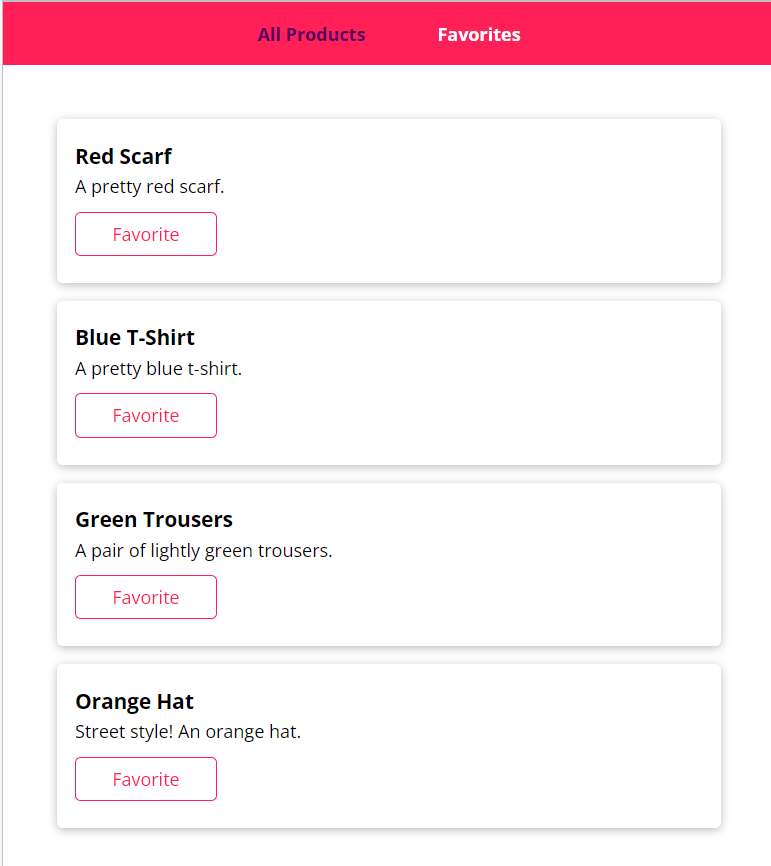Viewport: 771px width, 866px height.
Task: Favorite the Red Scarf product
Action: click(146, 234)
